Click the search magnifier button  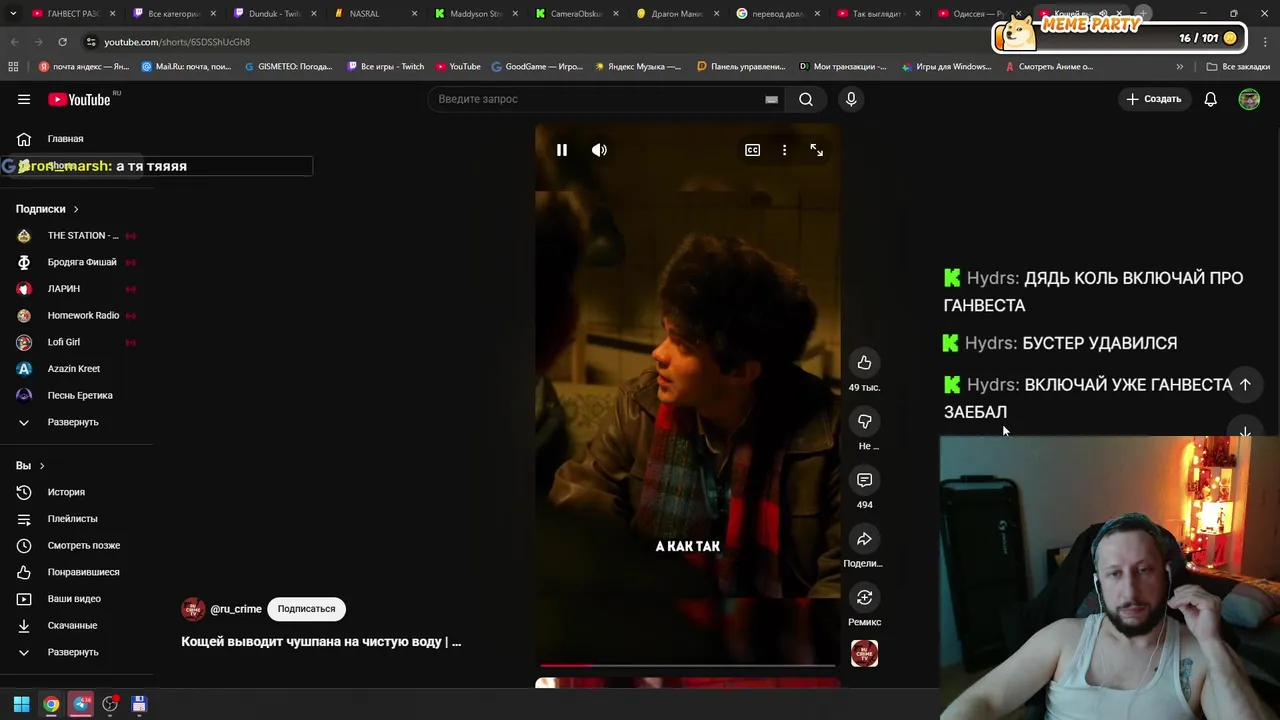pyautogui.click(x=806, y=99)
